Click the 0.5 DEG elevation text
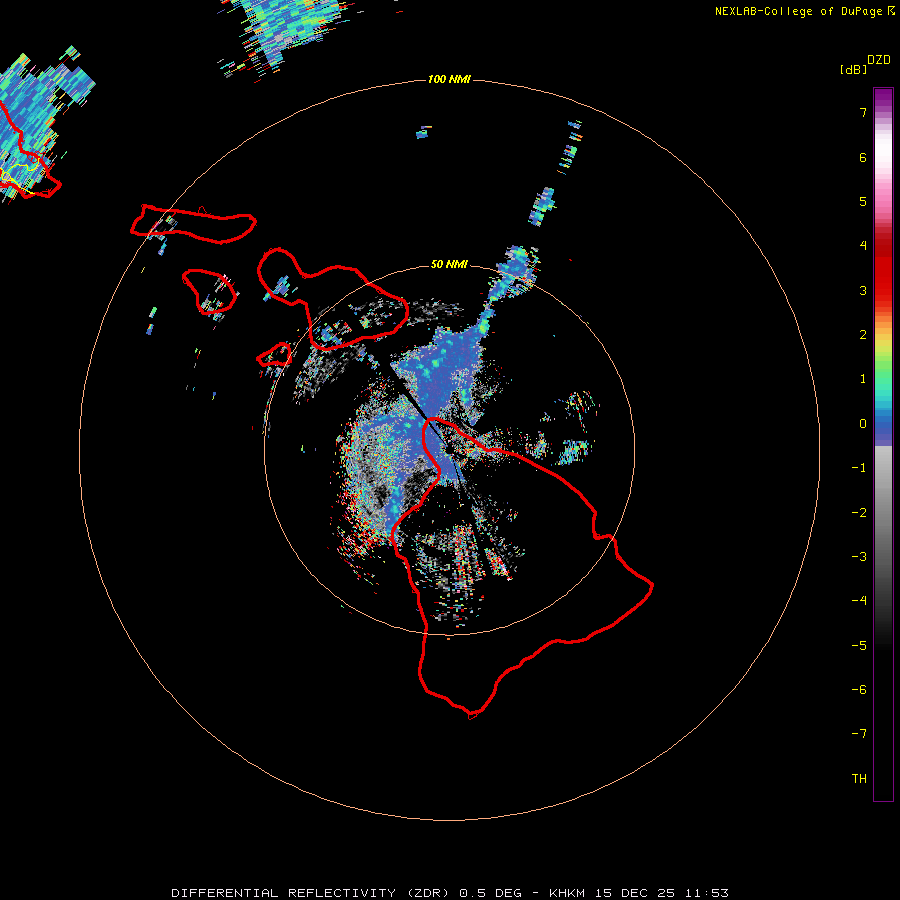This screenshot has width=900, height=900. point(491,893)
